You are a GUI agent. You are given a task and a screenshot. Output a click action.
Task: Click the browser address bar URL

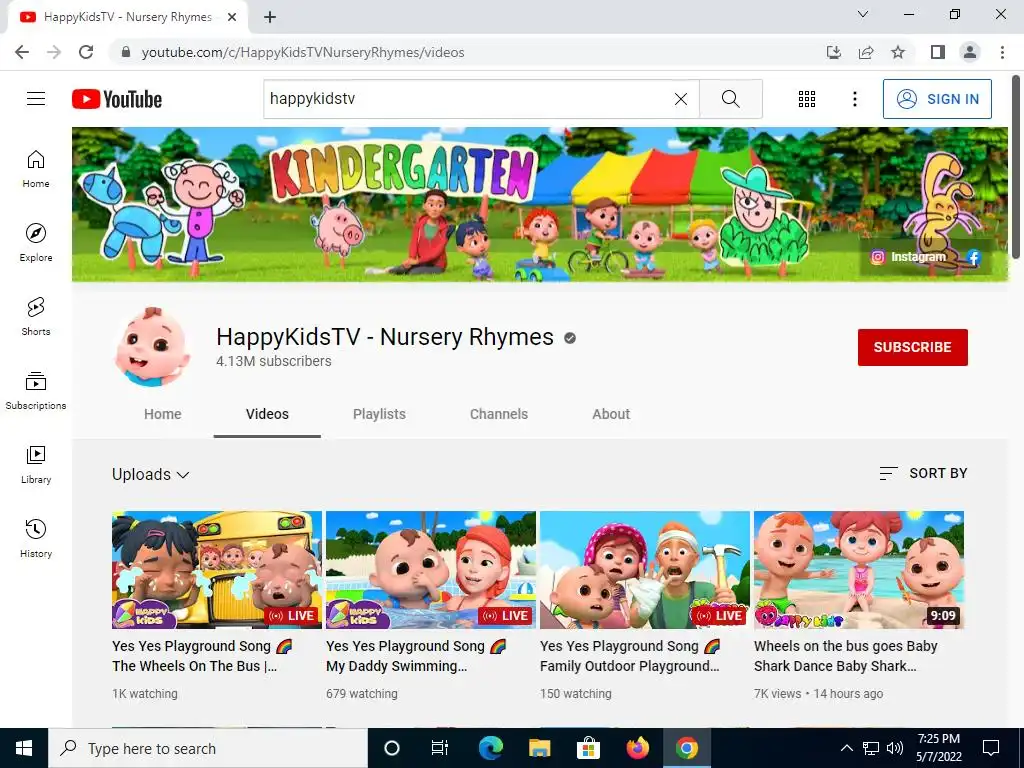click(303, 52)
